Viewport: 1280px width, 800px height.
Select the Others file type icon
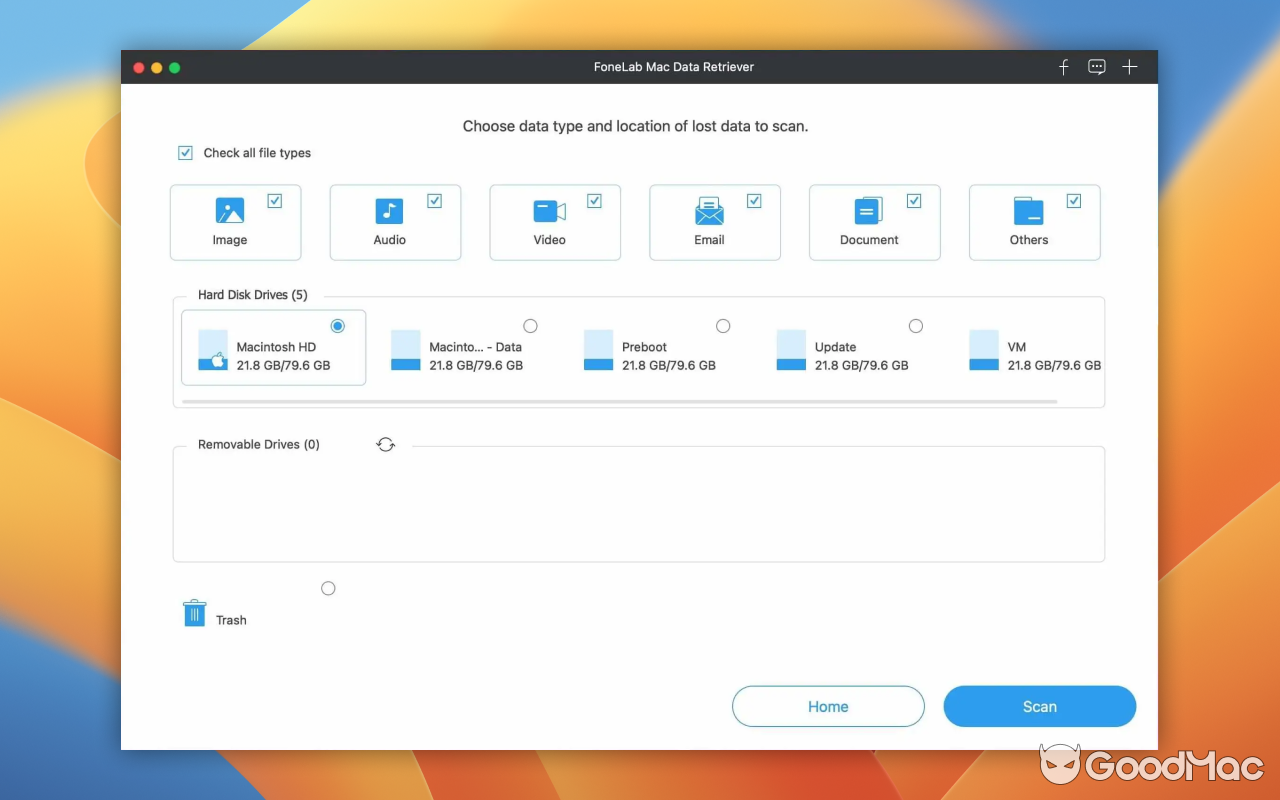pos(1029,211)
